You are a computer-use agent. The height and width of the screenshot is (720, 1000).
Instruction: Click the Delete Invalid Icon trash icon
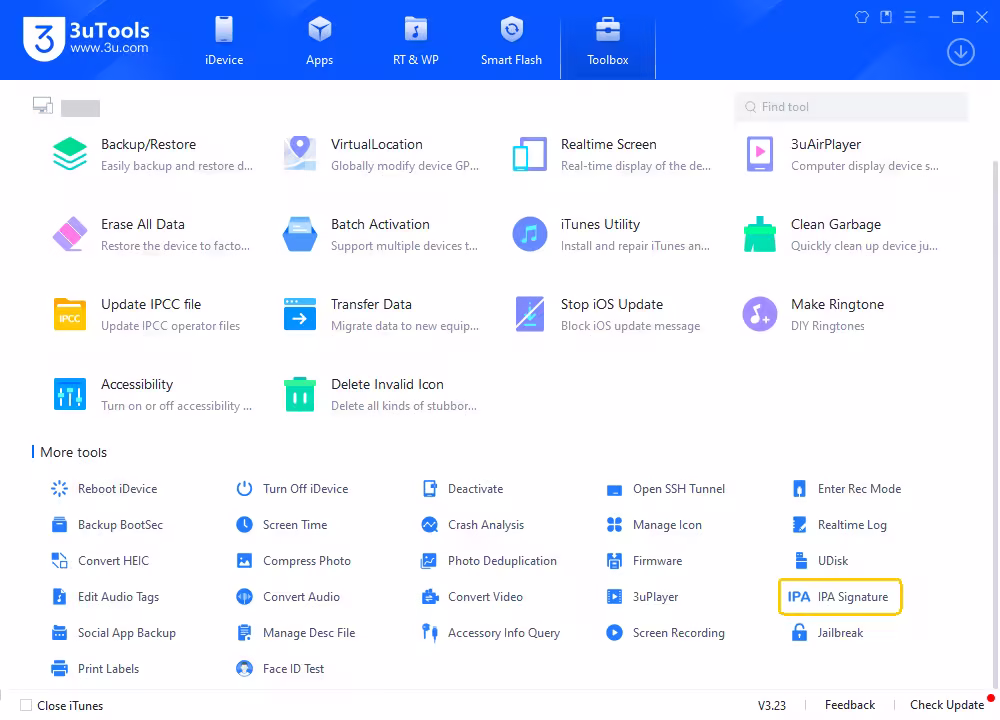(300, 394)
